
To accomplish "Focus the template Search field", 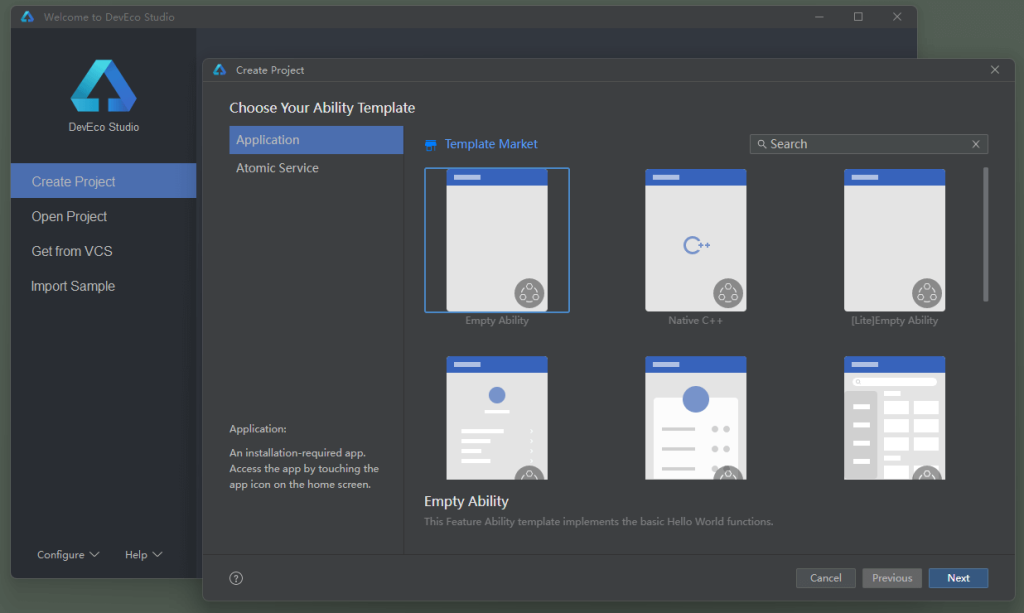I will point(868,144).
